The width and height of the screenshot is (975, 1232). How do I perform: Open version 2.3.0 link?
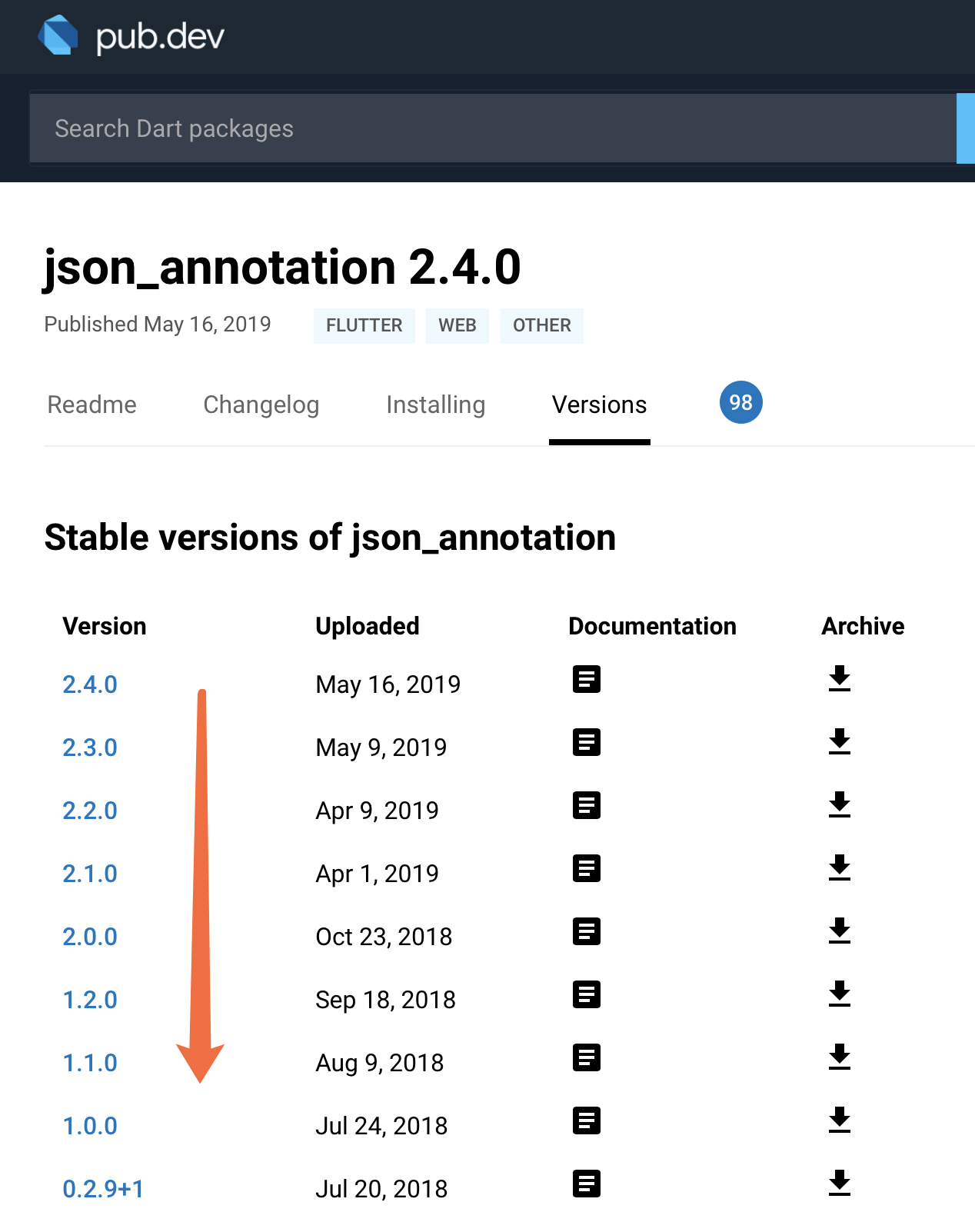90,748
